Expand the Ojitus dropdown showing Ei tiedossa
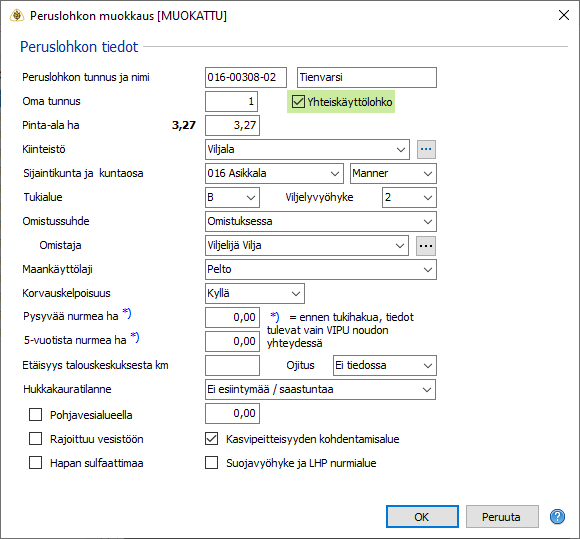This screenshot has width=580, height=539. click(x=385, y=365)
